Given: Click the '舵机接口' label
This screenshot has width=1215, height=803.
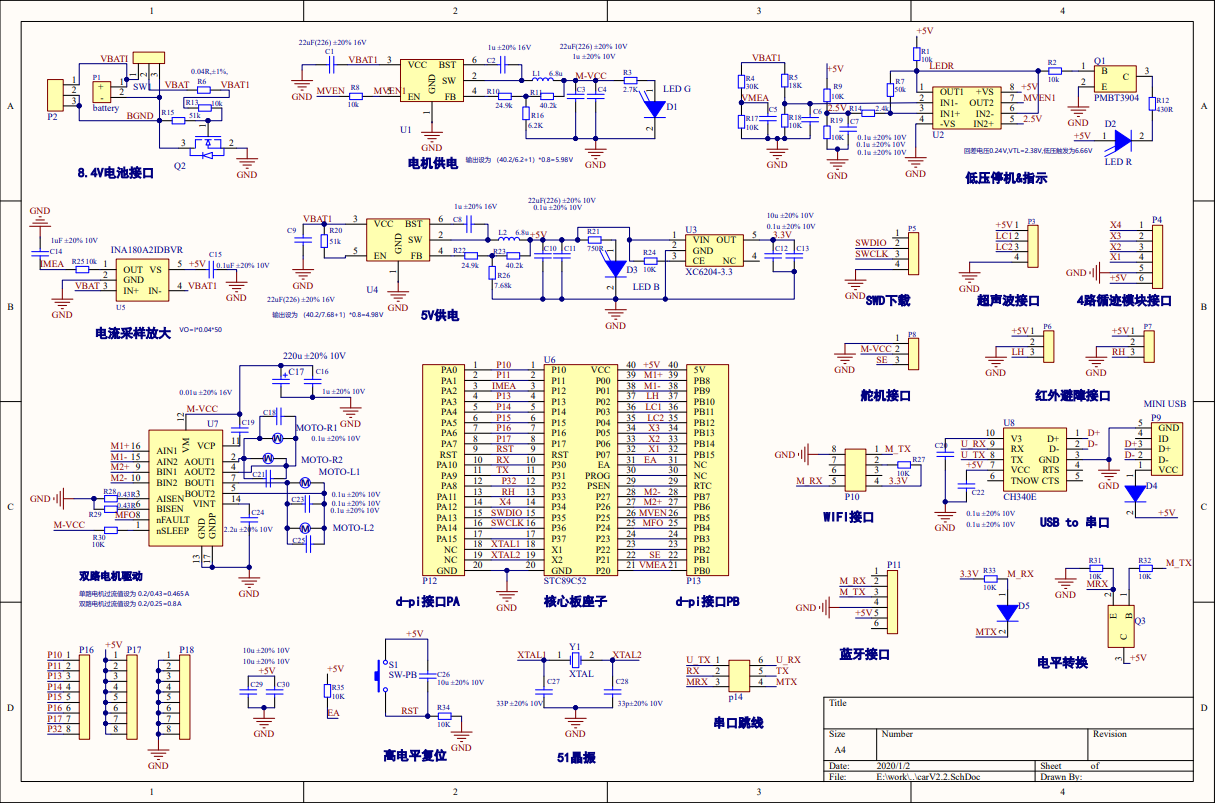Looking at the screenshot, I should (886, 395).
